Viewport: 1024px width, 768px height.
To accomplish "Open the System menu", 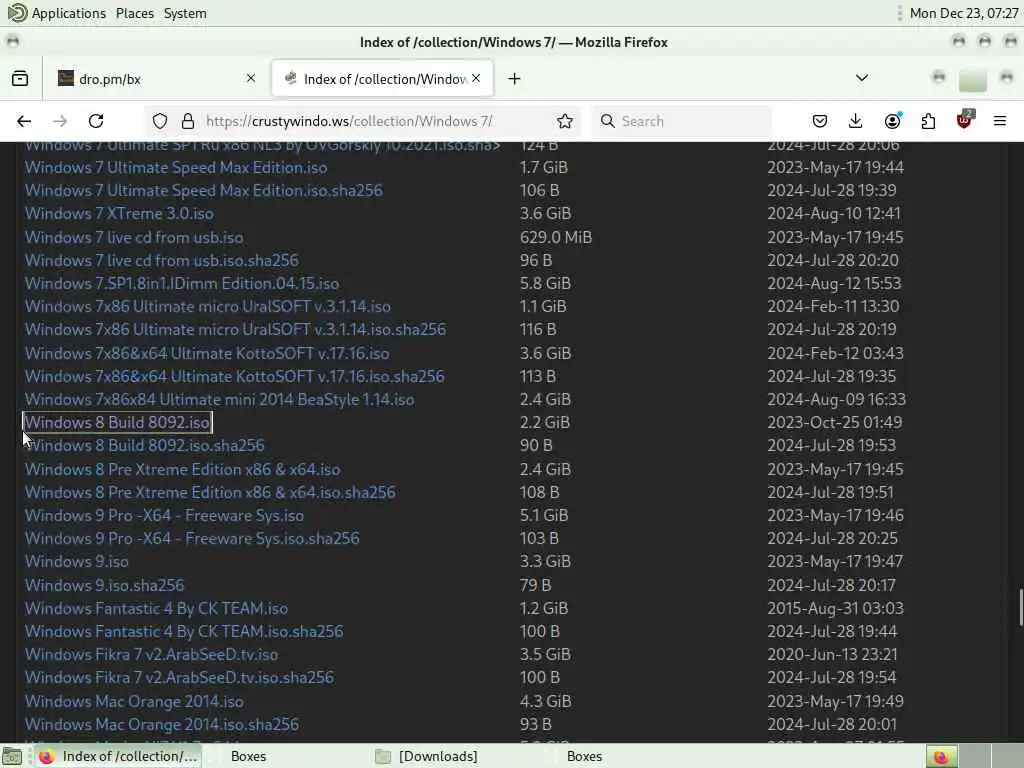I will click(185, 13).
